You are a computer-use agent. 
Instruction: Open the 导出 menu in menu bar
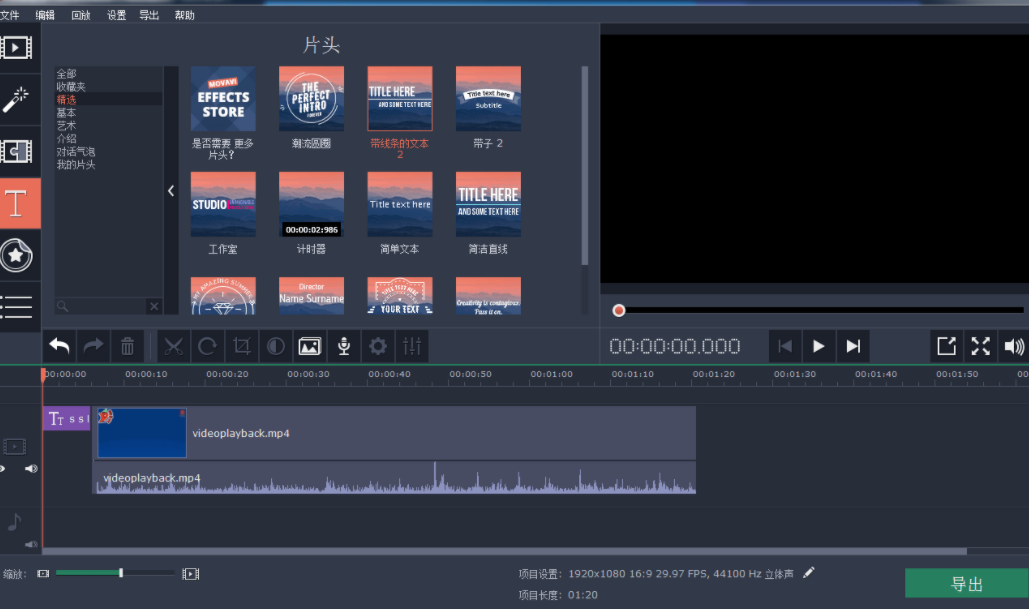(149, 15)
